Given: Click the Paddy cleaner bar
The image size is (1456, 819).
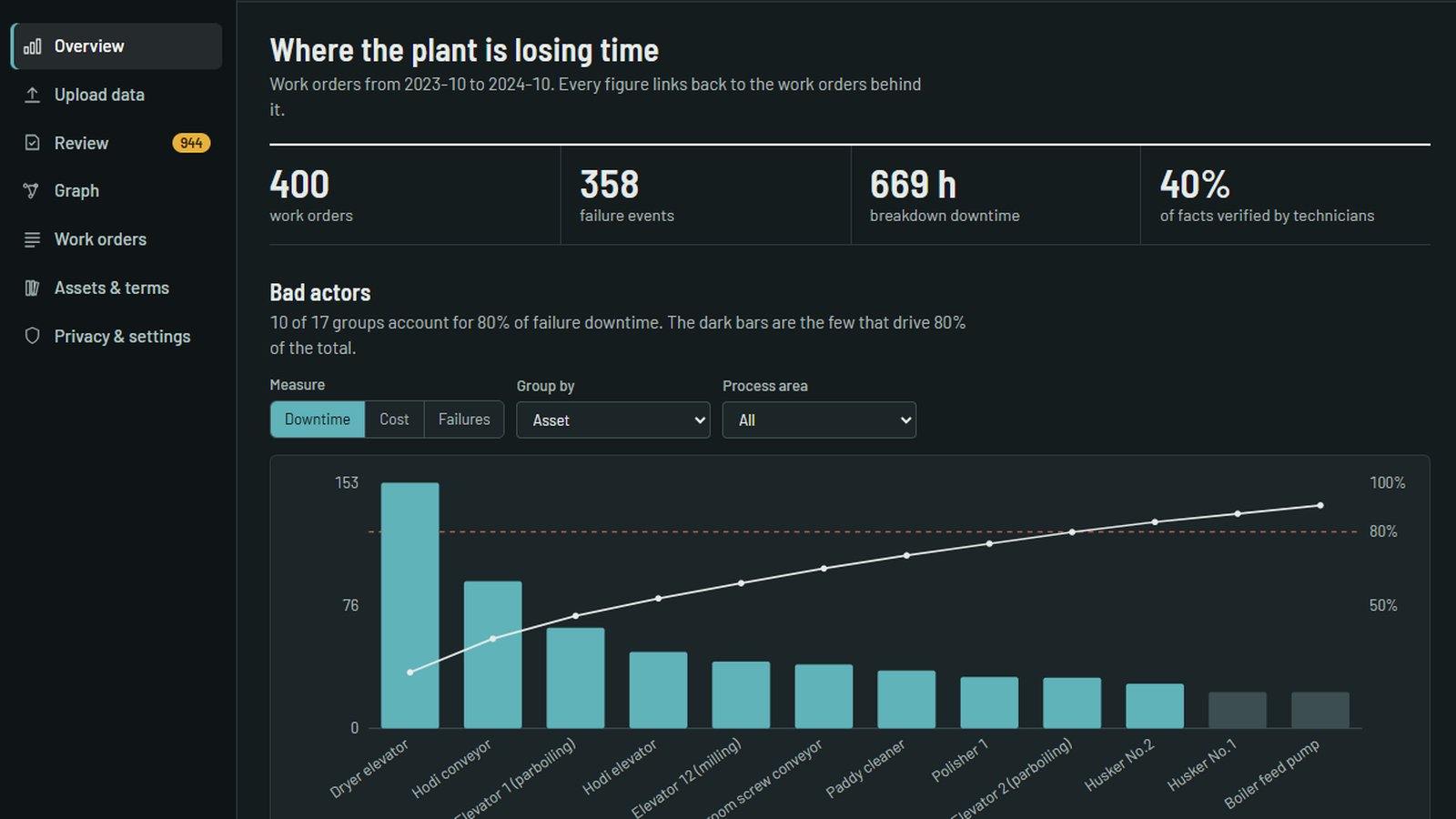Looking at the screenshot, I should [906, 699].
